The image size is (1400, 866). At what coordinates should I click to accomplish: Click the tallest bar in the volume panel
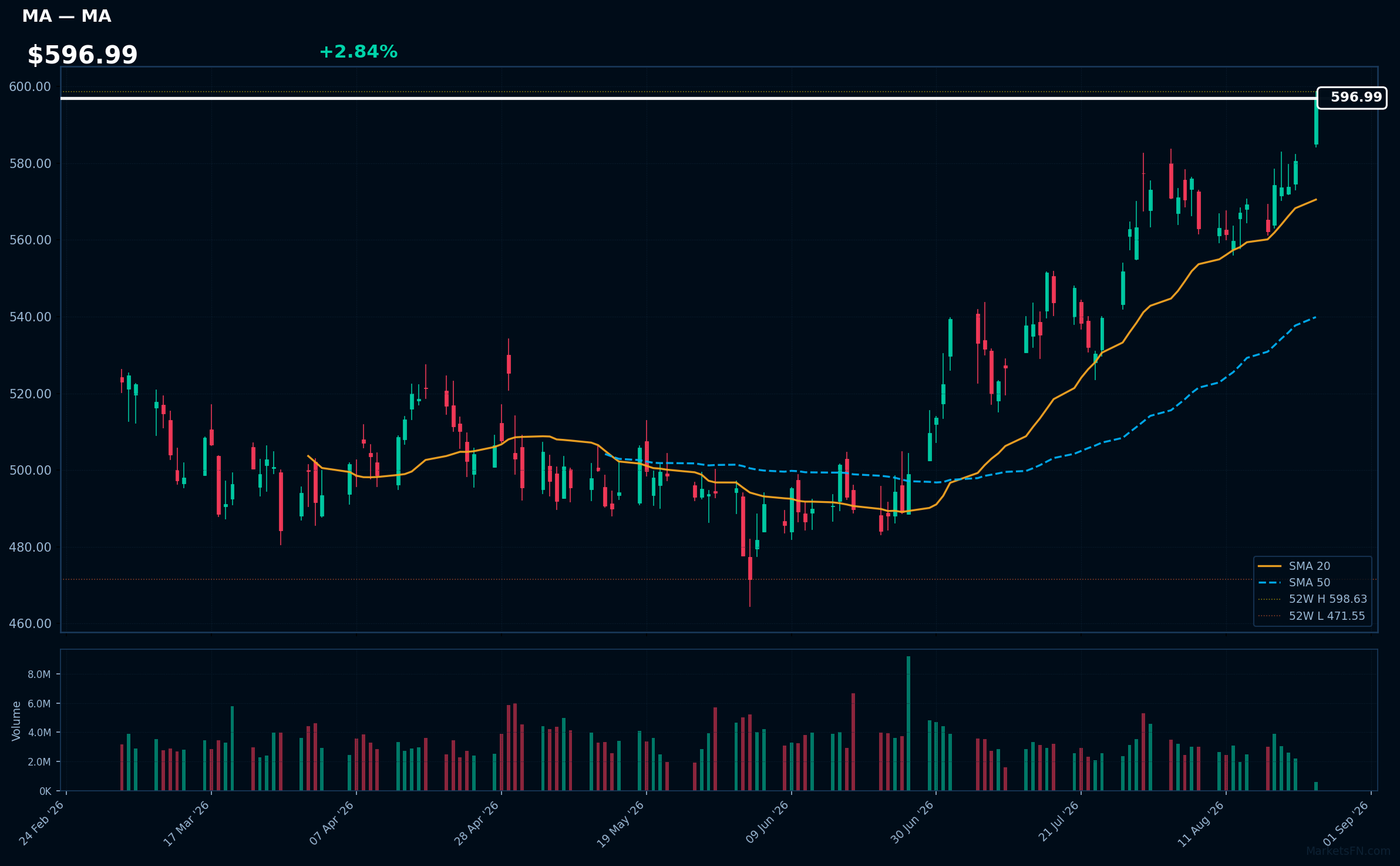(x=908, y=723)
